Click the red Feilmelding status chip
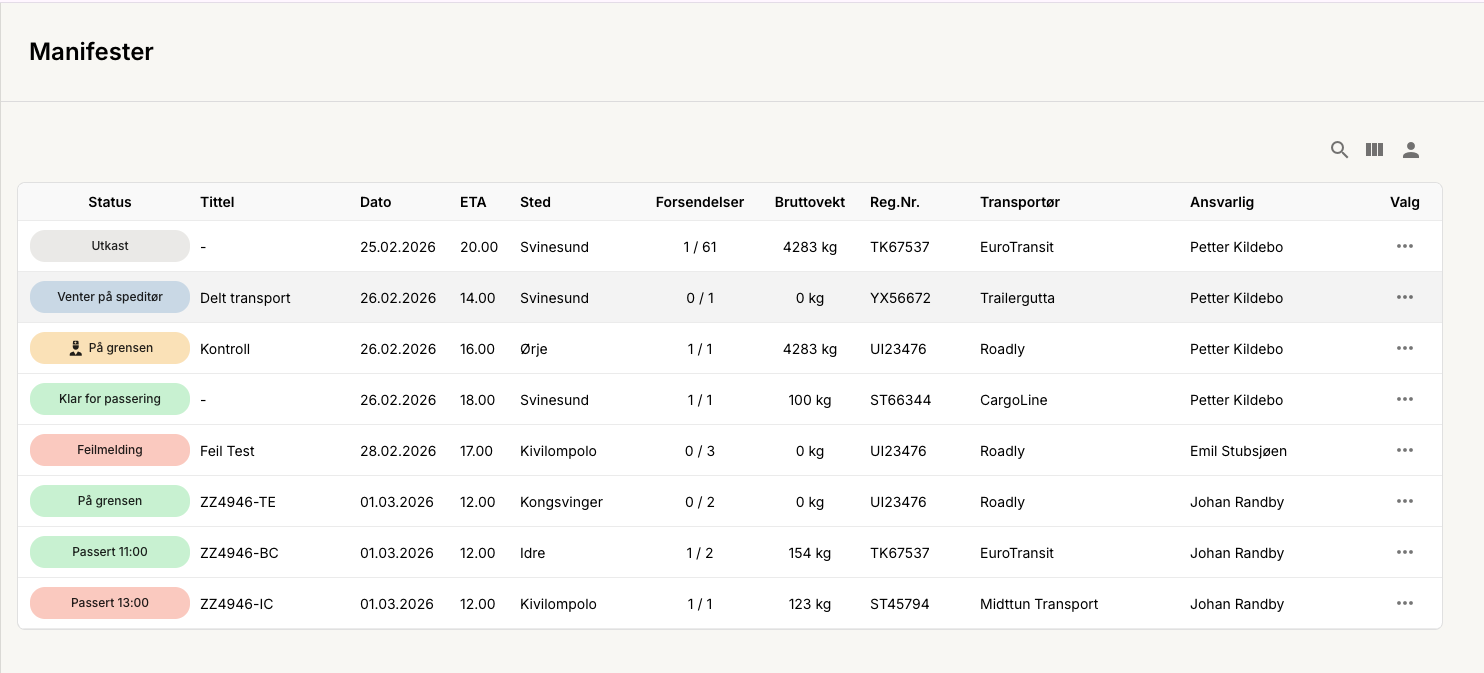1484x673 pixels. pos(109,449)
